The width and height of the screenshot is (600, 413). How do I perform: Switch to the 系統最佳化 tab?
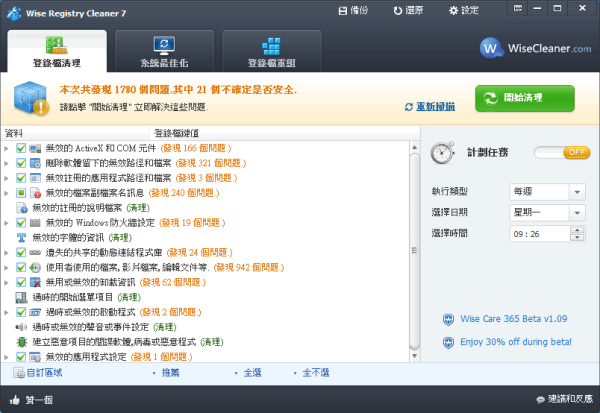(164, 52)
